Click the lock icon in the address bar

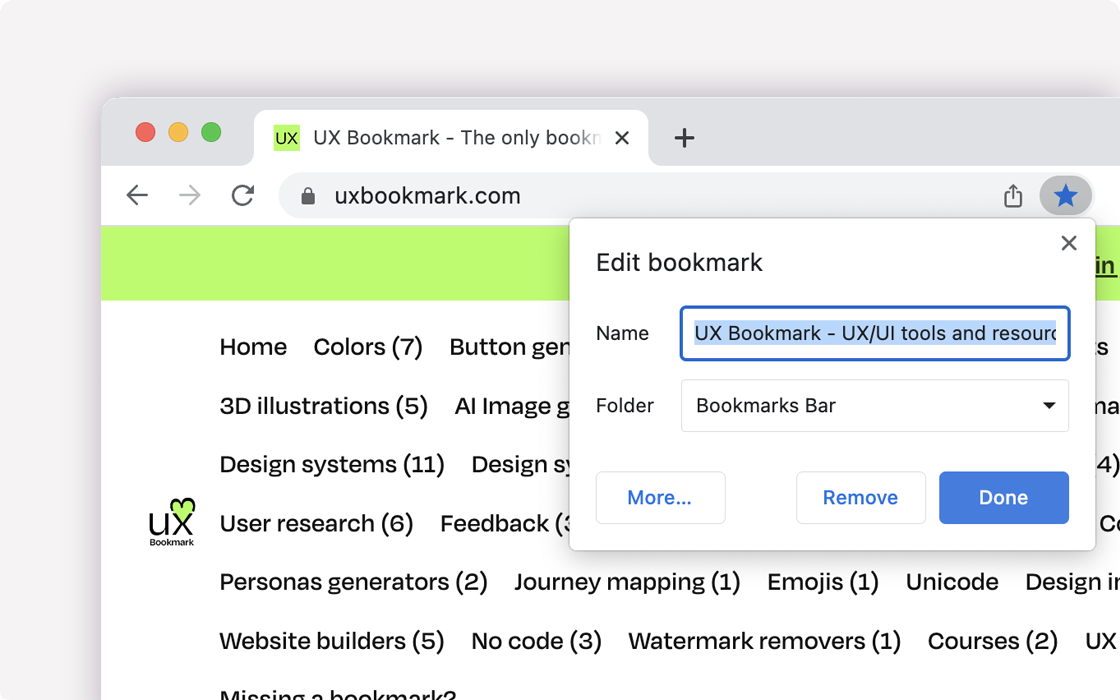[x=308, y=196]
